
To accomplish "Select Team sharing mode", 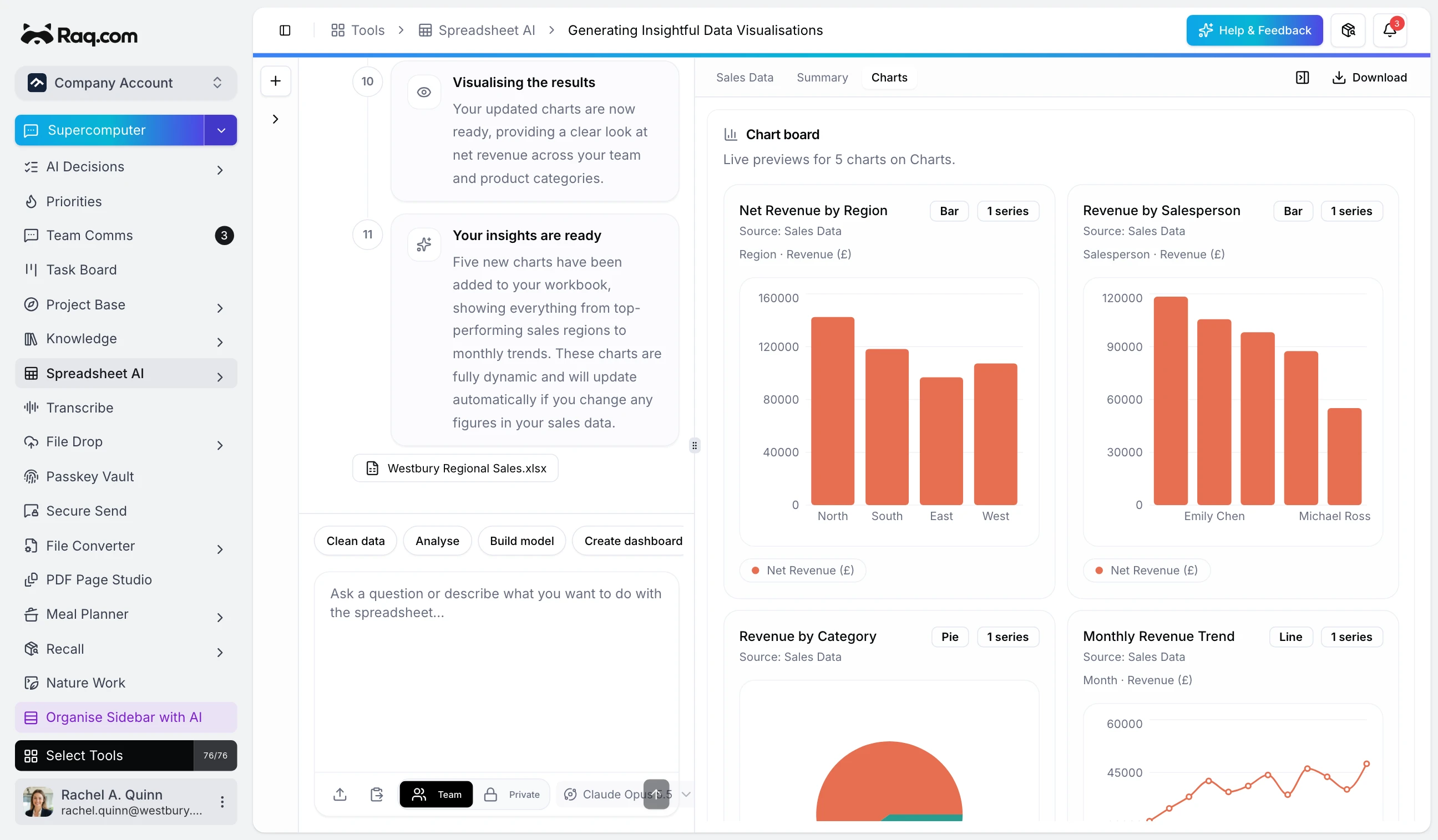I will (x=437, y=795).
